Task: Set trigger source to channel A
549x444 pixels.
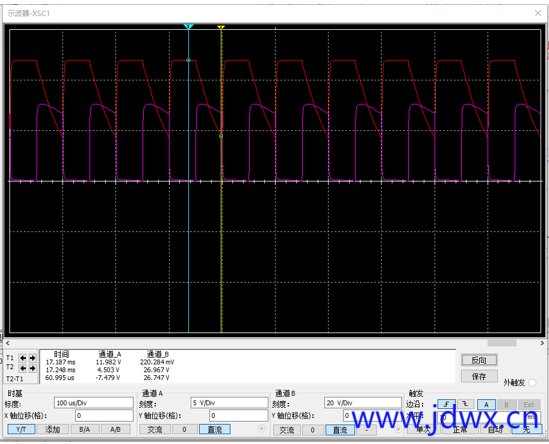Action: tap(486, 404)
